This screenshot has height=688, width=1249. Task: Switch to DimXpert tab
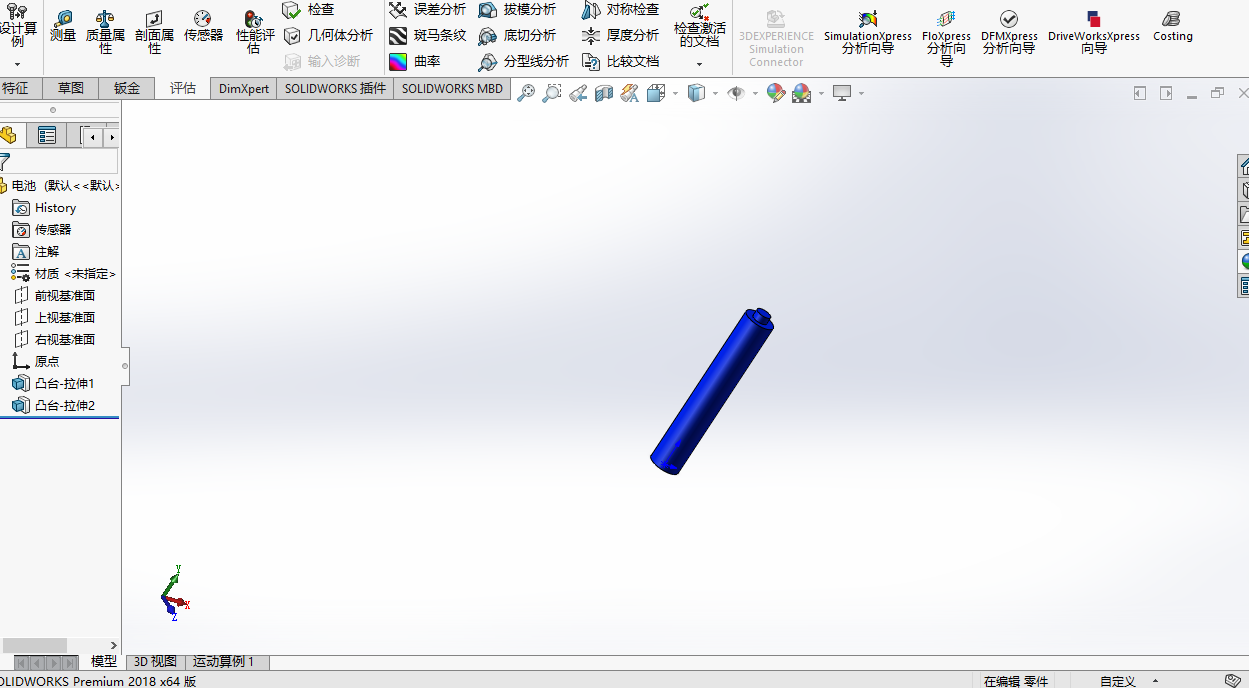tap(244, 88)
